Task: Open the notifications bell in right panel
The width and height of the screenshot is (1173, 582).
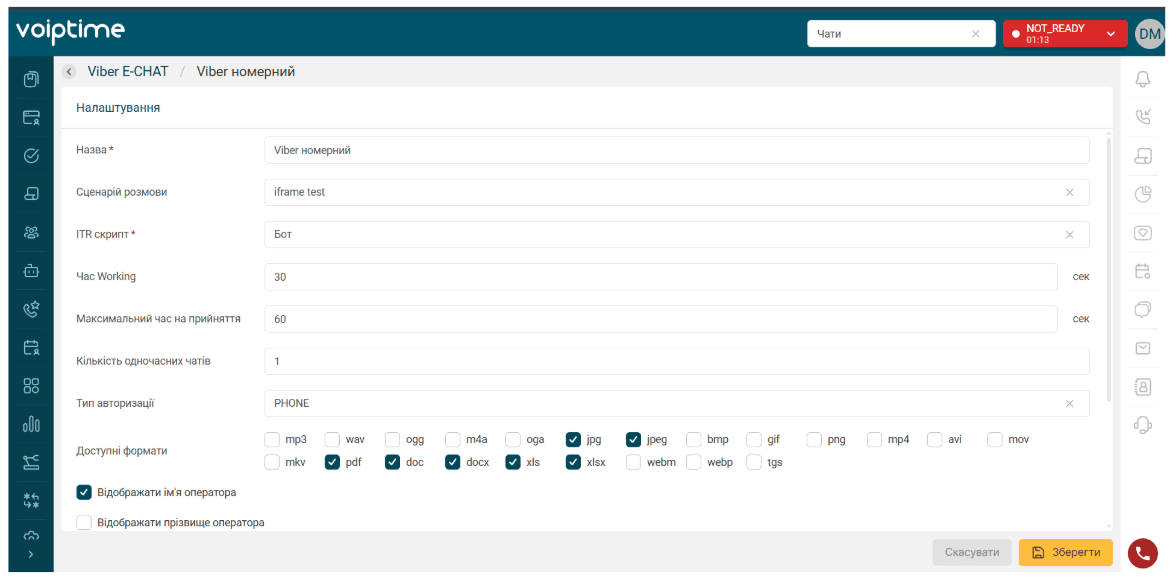Action: pos(1142,79)
